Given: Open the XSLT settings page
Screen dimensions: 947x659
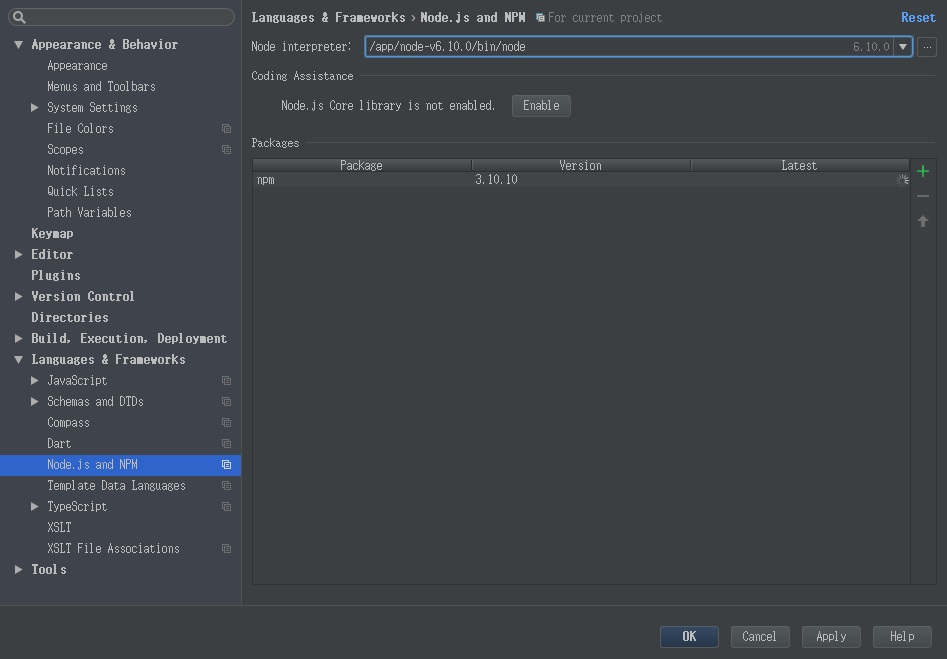Looking at the screenshot, I should point(59,528).
